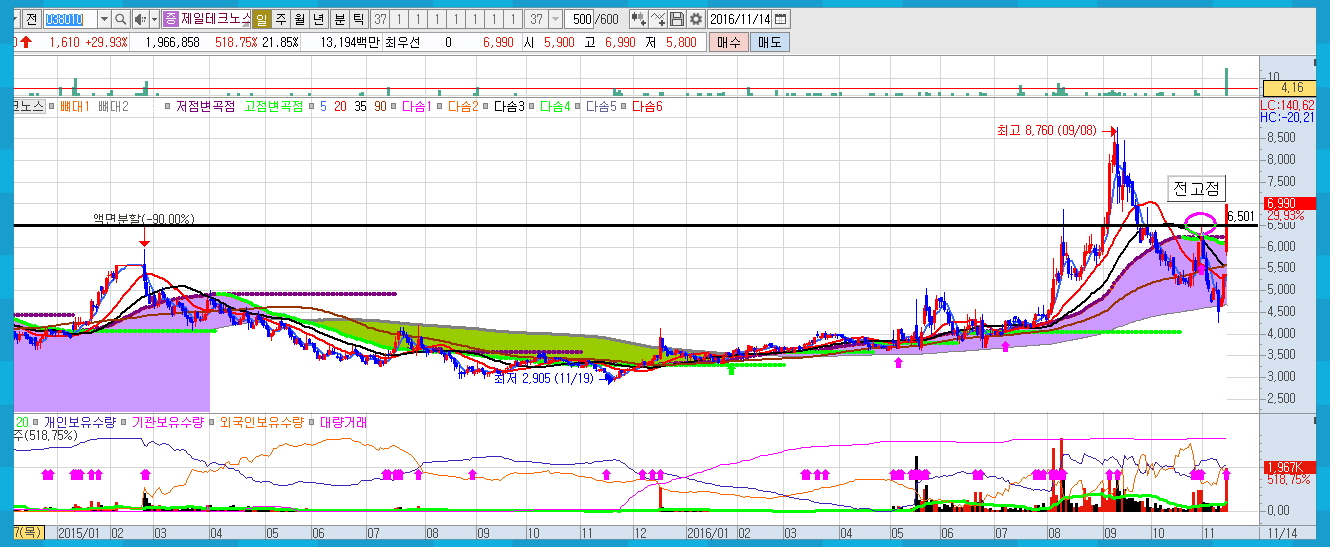Viewport: 1330px width, 547px height.
Task: Click the add-indicator candlestick icon
Action: [637, 19]
